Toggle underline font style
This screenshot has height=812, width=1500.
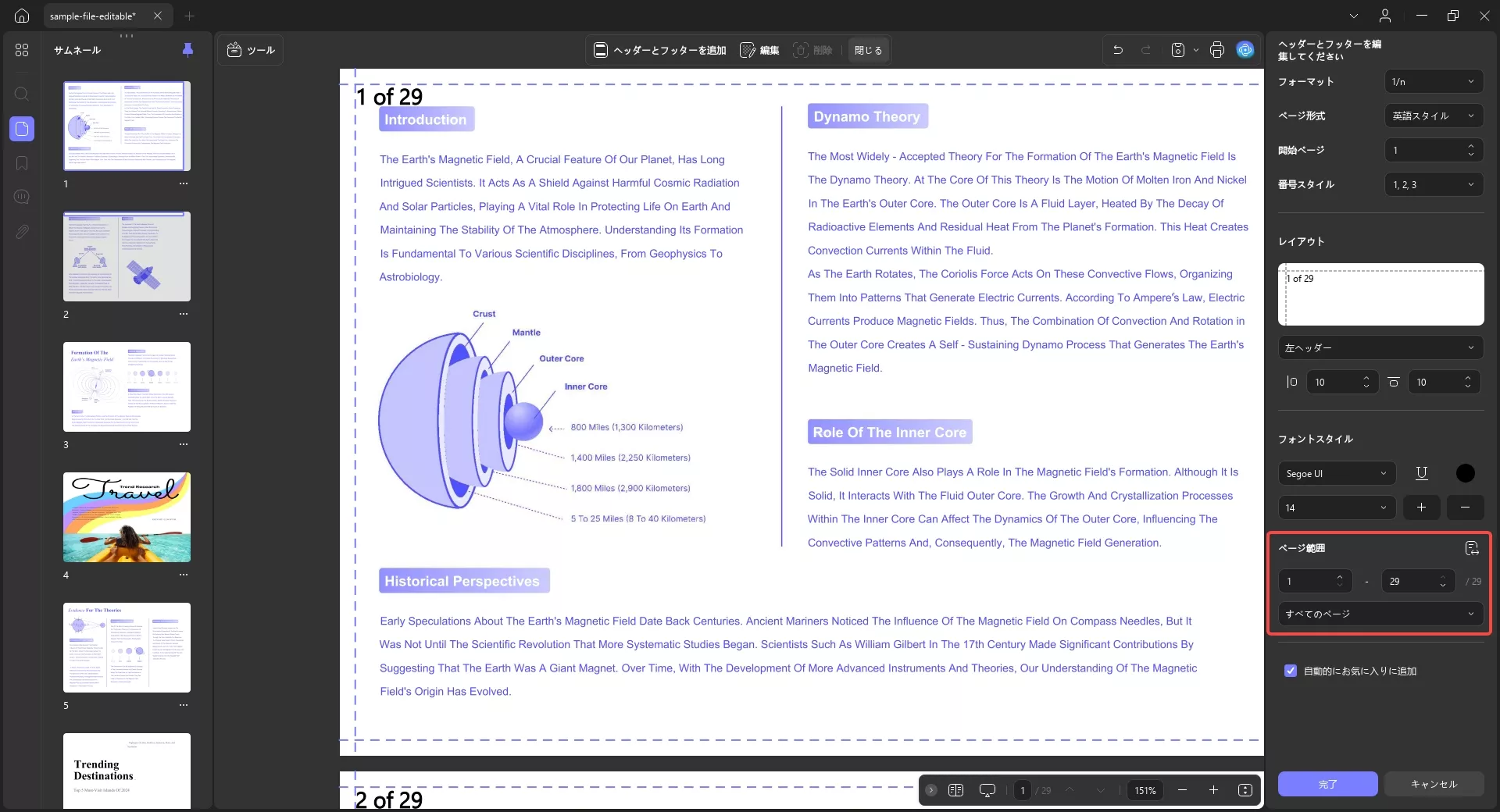click(x=1421, y=473)
